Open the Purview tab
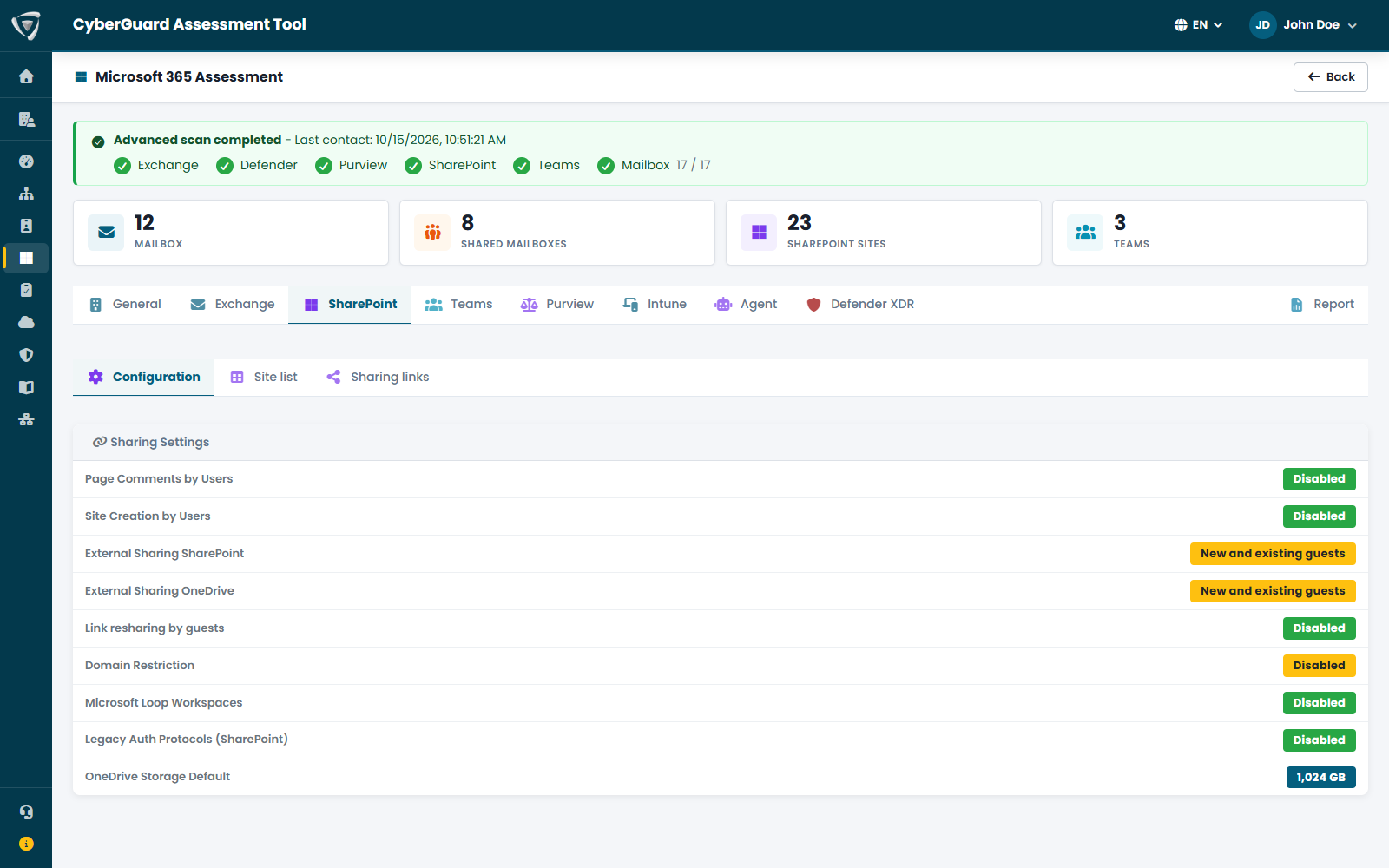The height and width of the screenshot is (868, 1389). (556, 305)
